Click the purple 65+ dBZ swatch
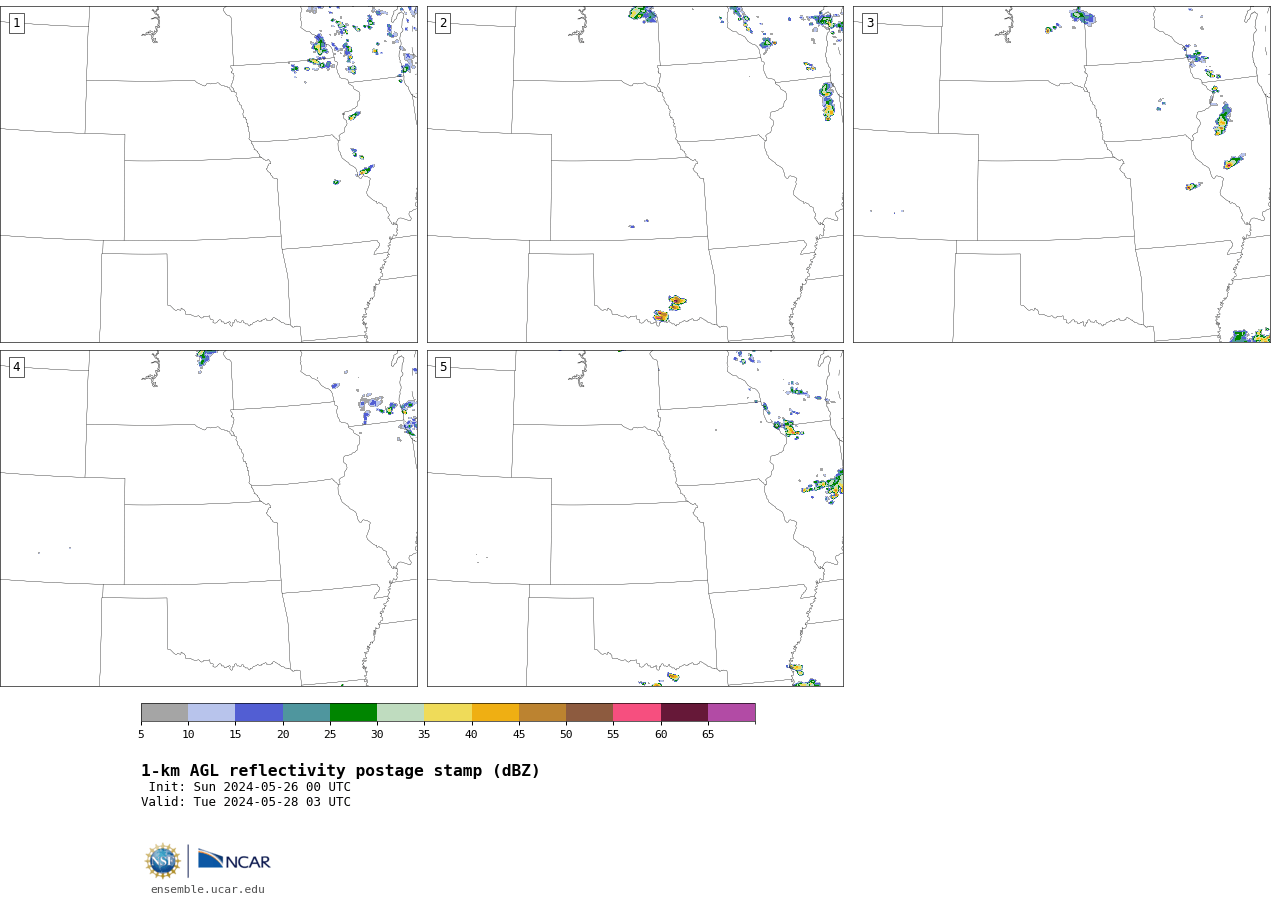The image size is (1280, 901). (731, 713)
